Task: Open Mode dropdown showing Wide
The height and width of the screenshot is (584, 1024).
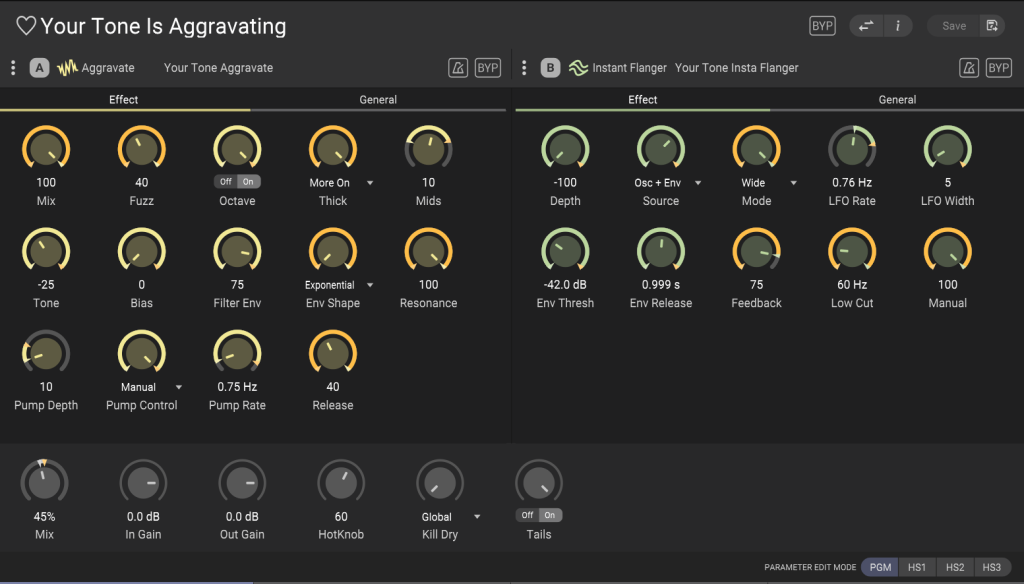Action: coord(768,183)
